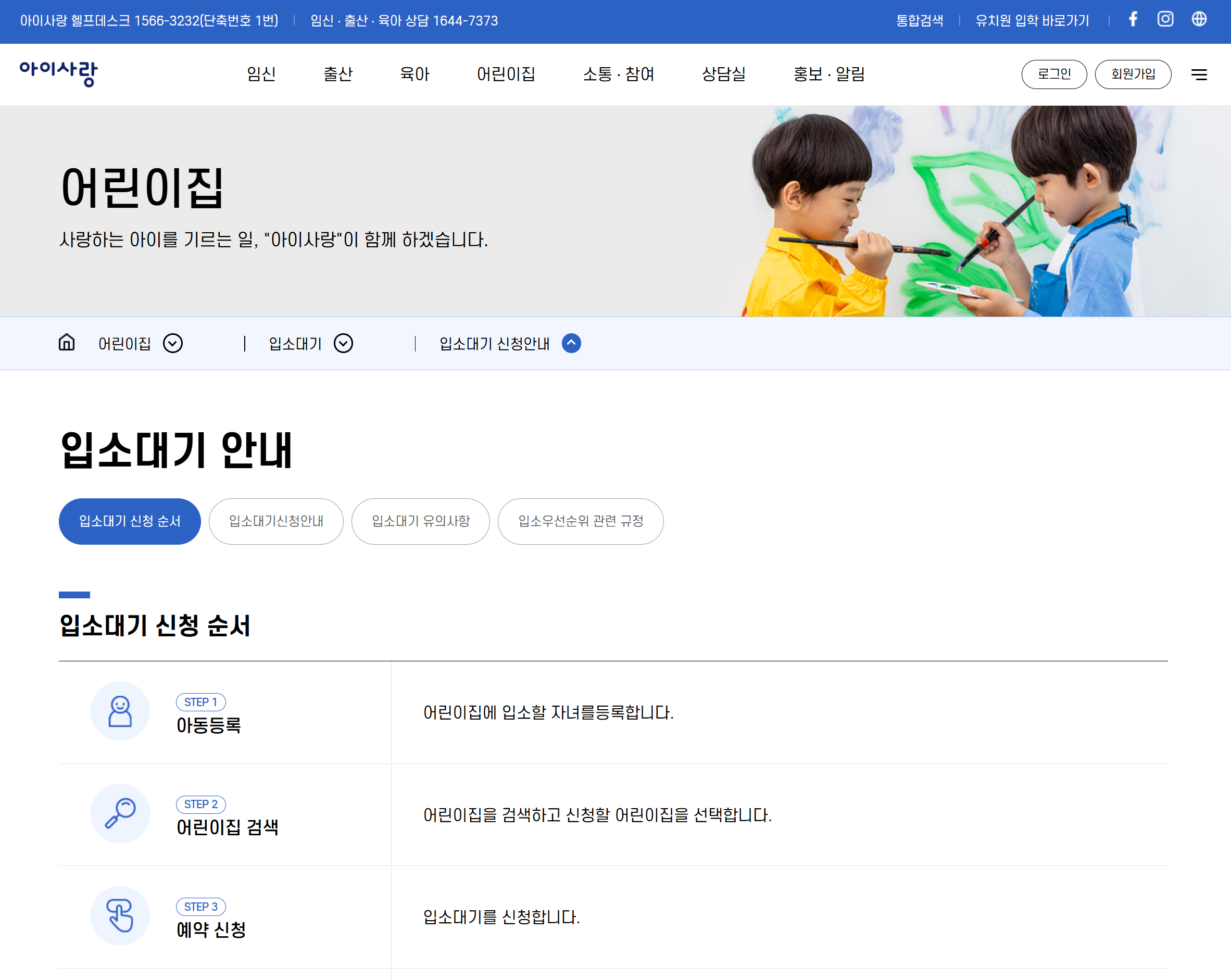Viewport: 1231px width, 980px height.
Task: Click the 회원가입 button
Action: pos(1133,74)
